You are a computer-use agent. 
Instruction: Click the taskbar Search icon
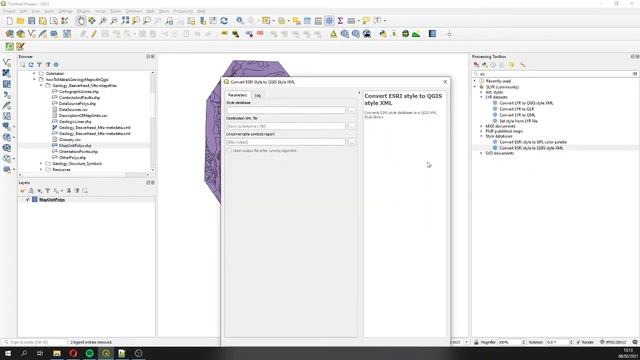coord(24,353)
